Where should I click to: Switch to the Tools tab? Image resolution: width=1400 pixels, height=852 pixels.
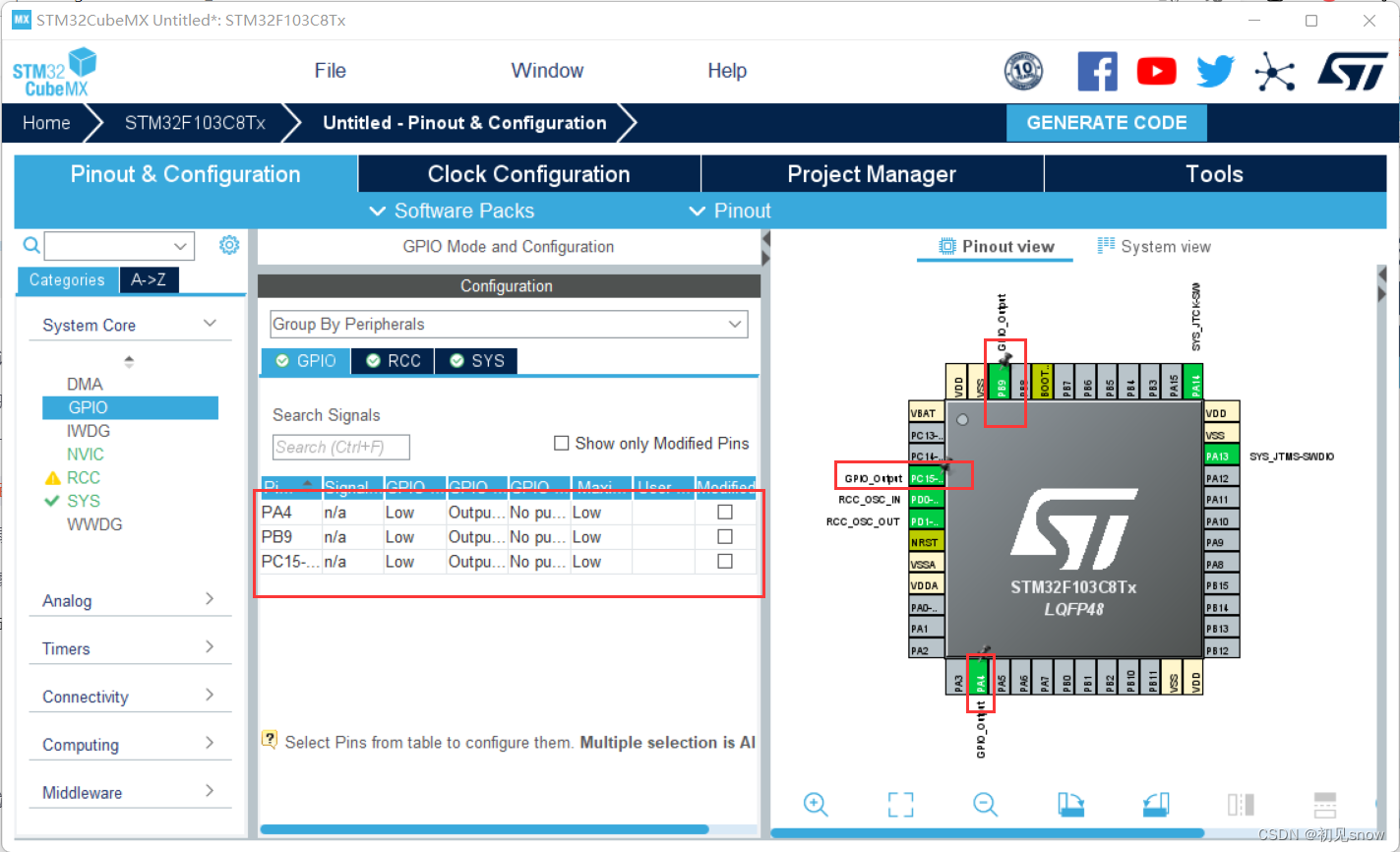pyautogui.click(x=1215, y=174)
